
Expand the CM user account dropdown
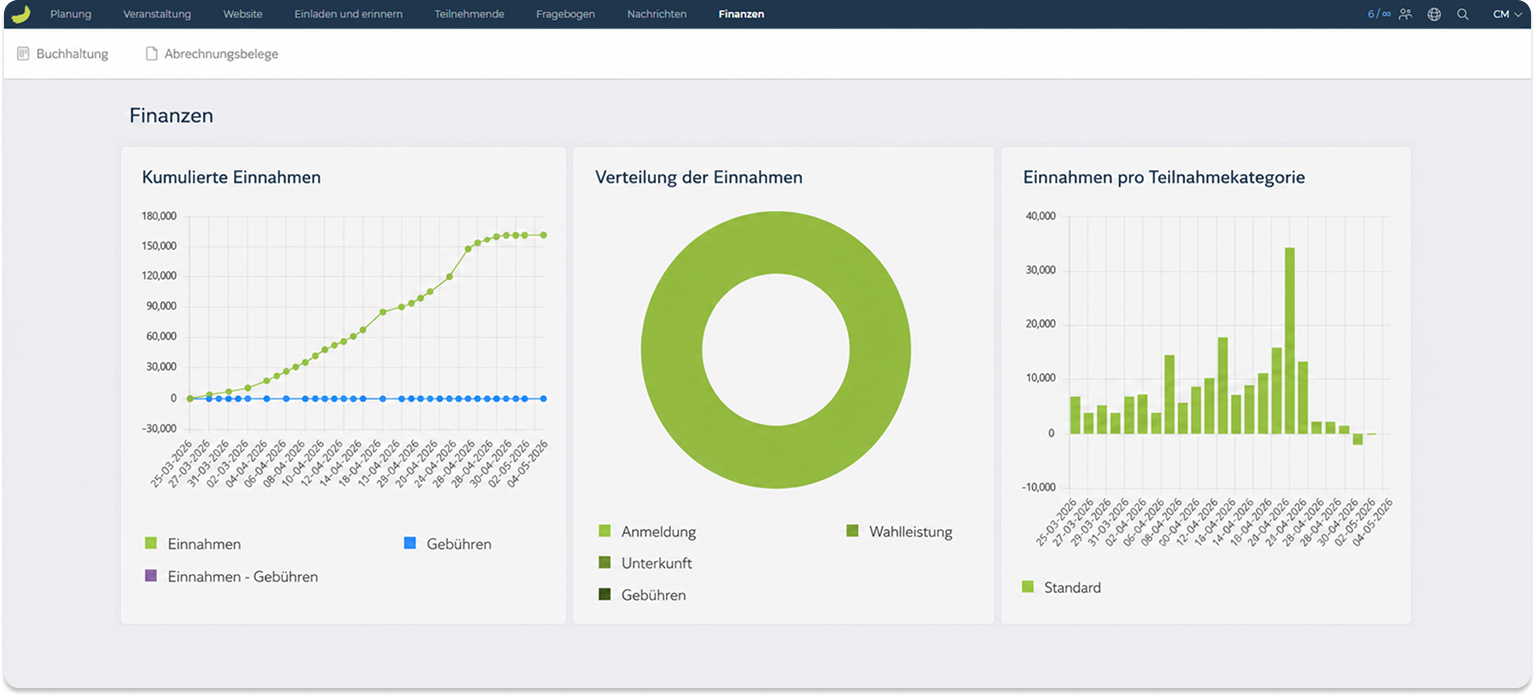pyautogui.click(x=1507, y=14)
